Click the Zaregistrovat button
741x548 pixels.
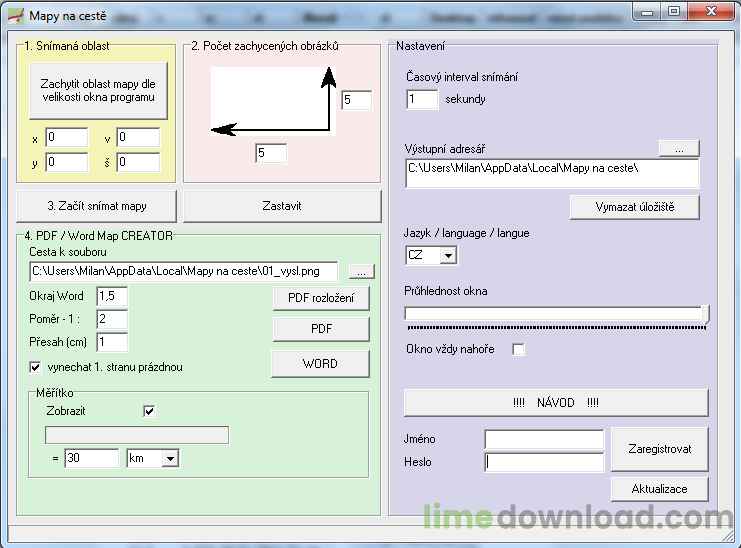point(660,449)
